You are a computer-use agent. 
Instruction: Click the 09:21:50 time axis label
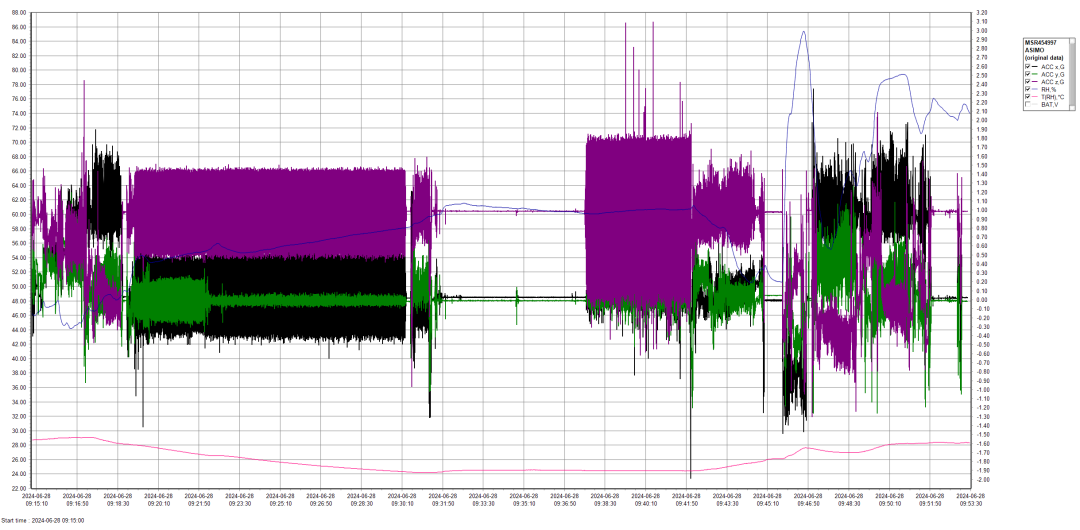point(200,503)
